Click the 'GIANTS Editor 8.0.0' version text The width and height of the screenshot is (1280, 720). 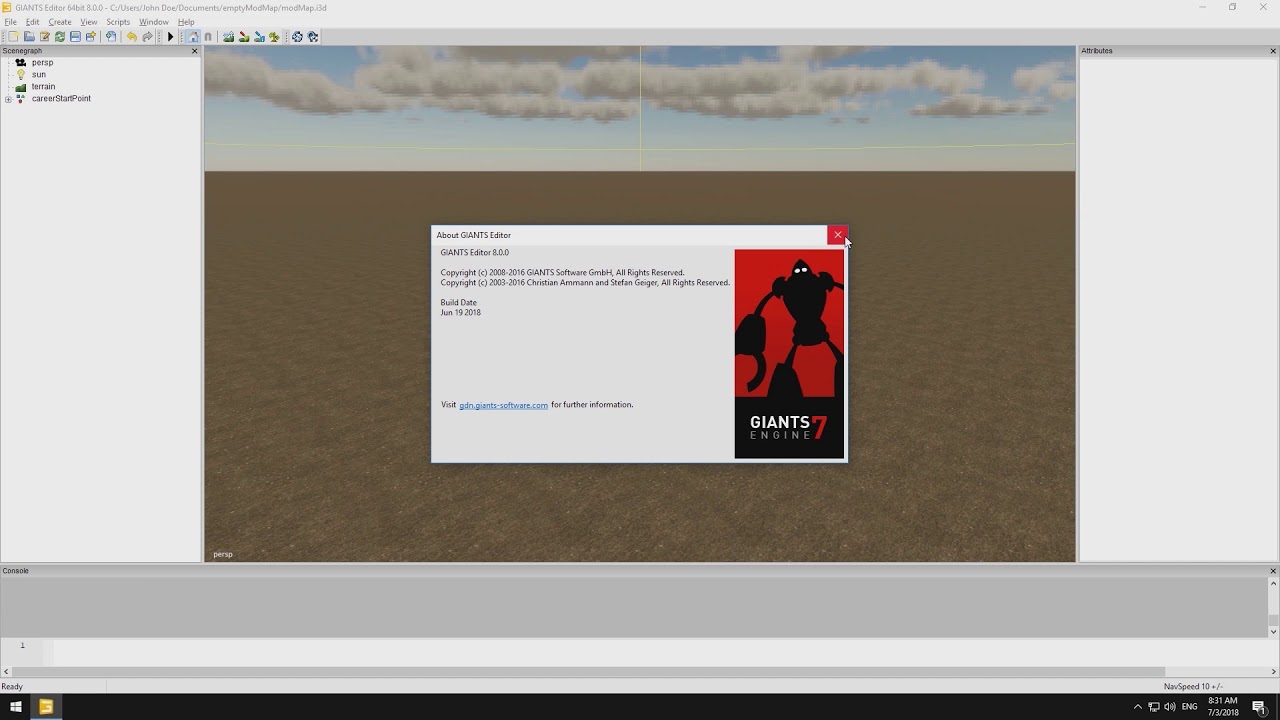(474, 252)
